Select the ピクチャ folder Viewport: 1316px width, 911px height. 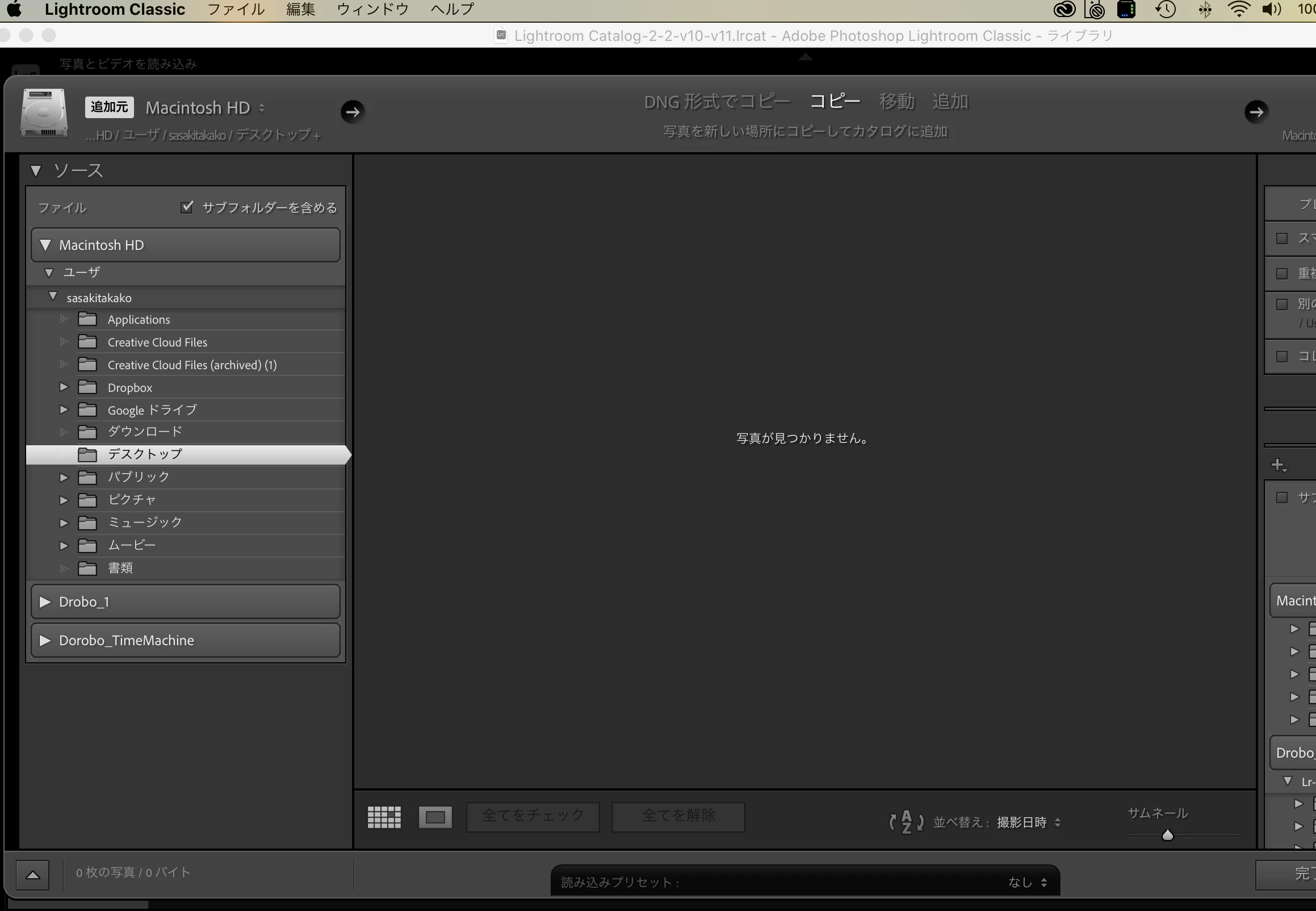click(132, 499)
